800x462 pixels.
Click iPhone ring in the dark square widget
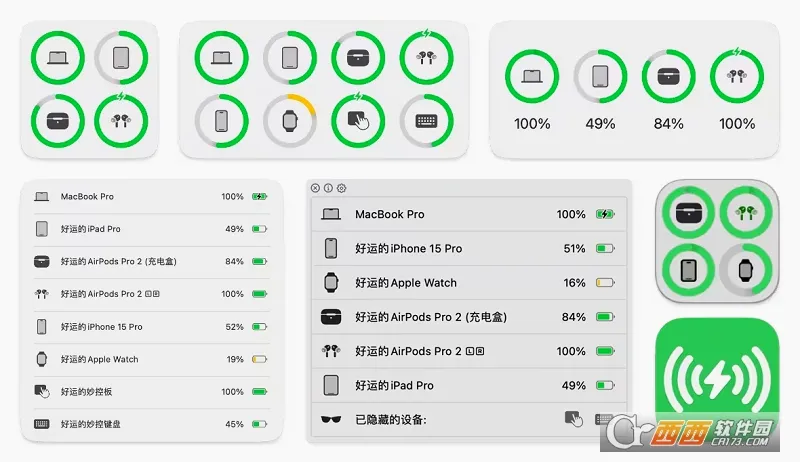(689, 270)
